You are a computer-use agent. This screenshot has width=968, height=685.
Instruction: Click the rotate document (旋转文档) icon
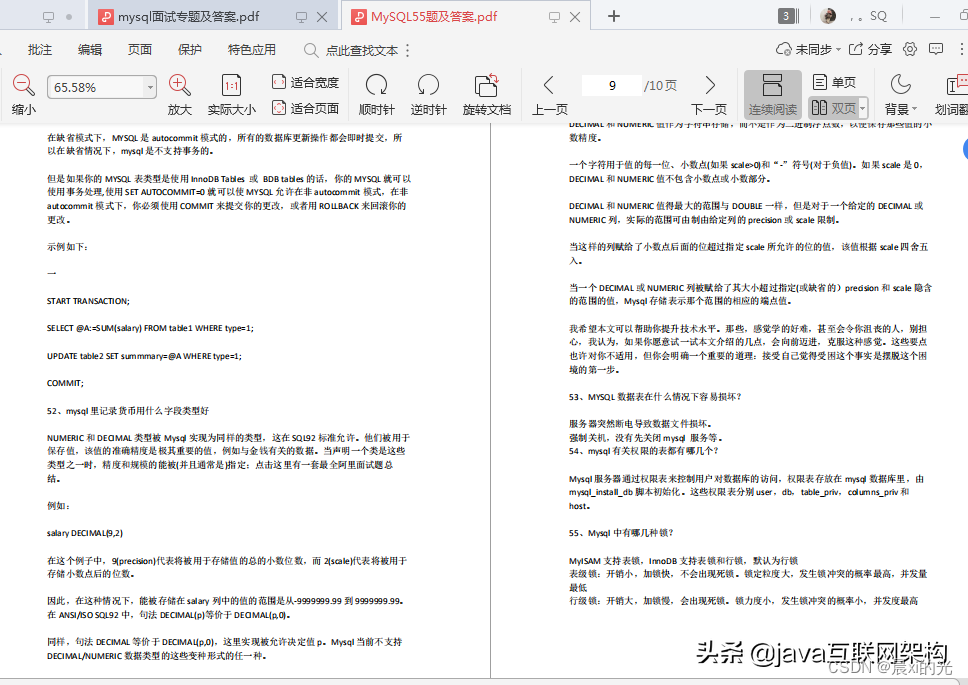pyautogui.click(x=486, y=85)
